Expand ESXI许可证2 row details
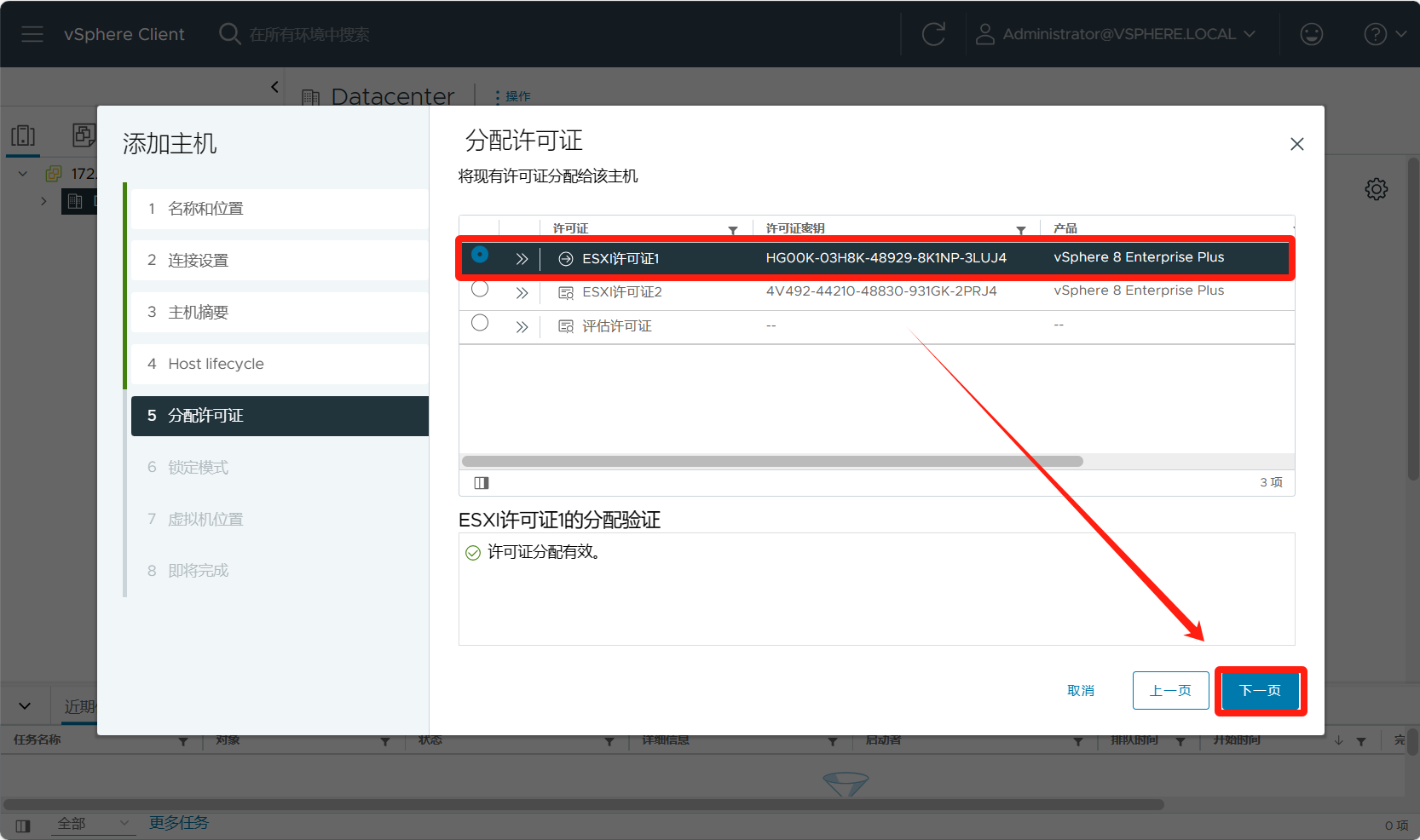1420x840 pixels. pyautogui.click(x=522, y=293)
